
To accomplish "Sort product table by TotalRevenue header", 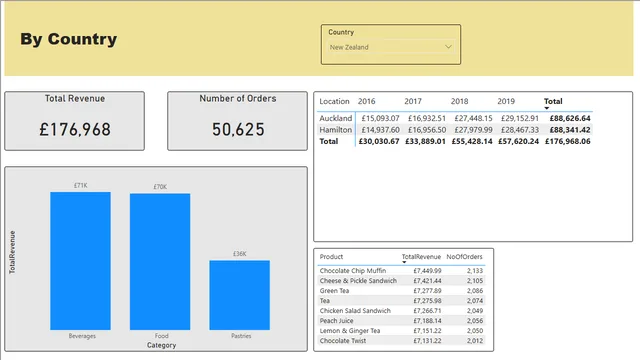I will [421, 257].
